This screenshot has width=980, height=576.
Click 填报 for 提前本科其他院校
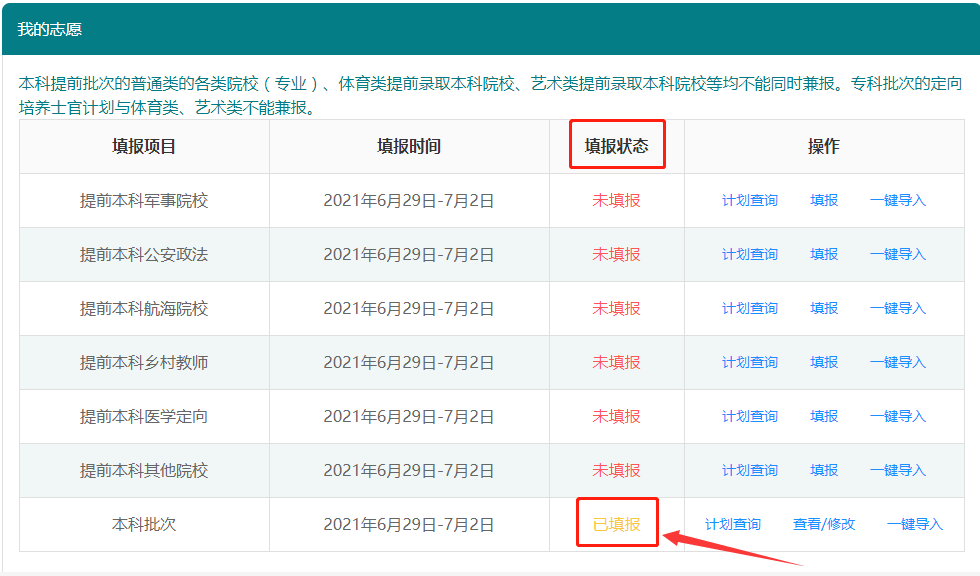pos(824,470)
